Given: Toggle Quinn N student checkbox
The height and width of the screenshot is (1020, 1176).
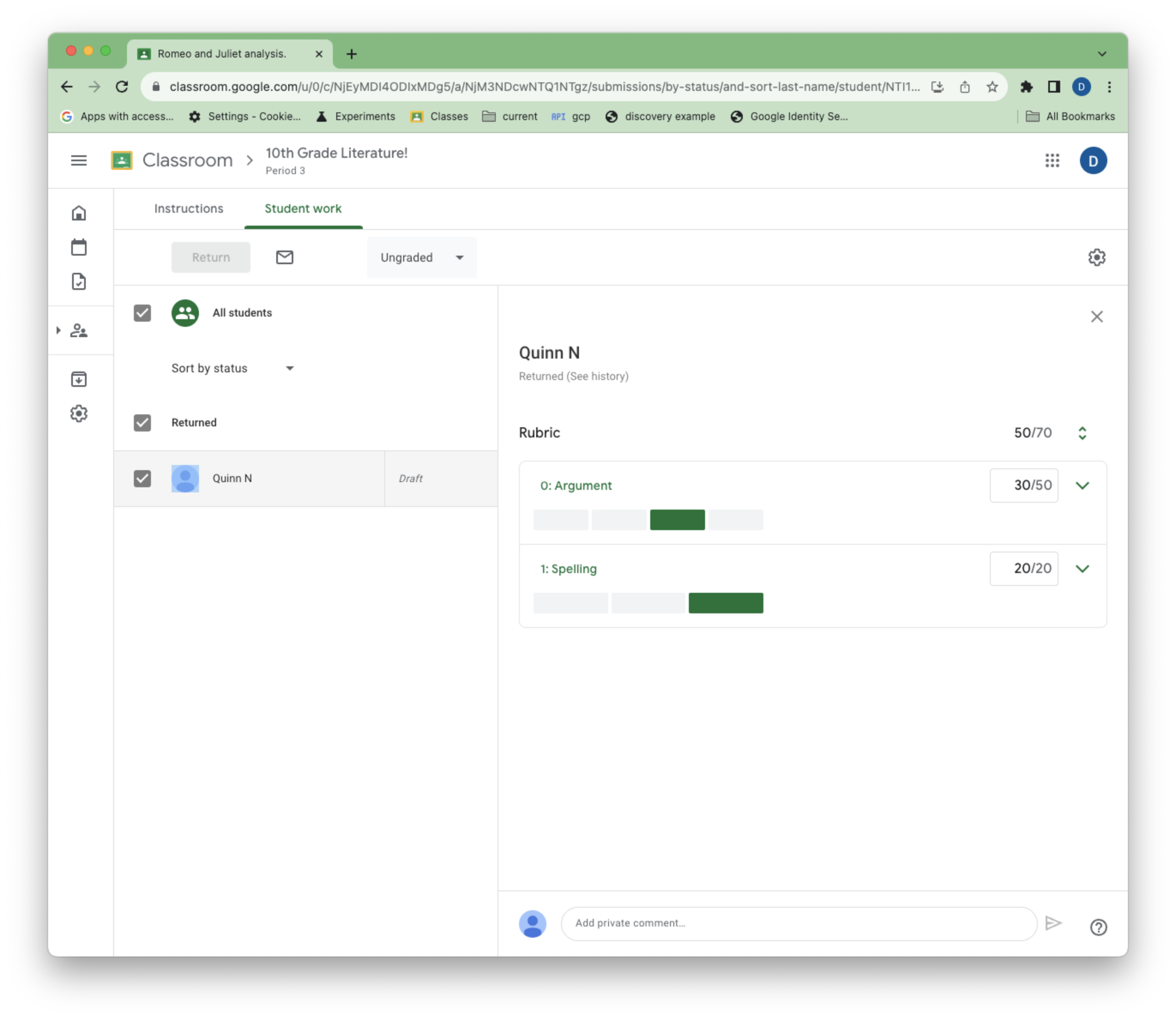Looking at the screenshot, I should click(143, 478).
